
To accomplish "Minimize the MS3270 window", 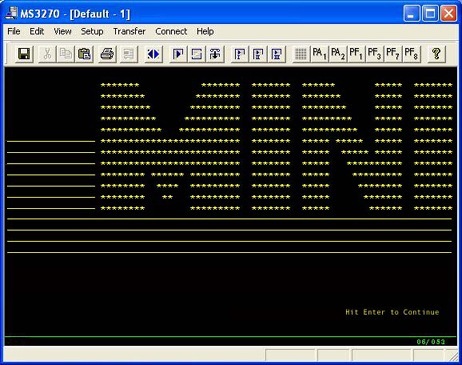I will click(x=411, y=14).
